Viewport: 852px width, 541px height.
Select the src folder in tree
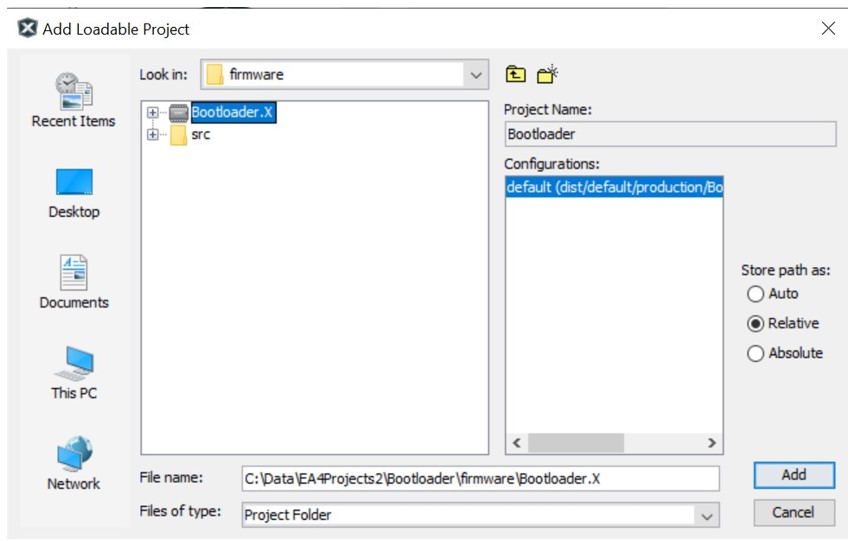point(200,135)
